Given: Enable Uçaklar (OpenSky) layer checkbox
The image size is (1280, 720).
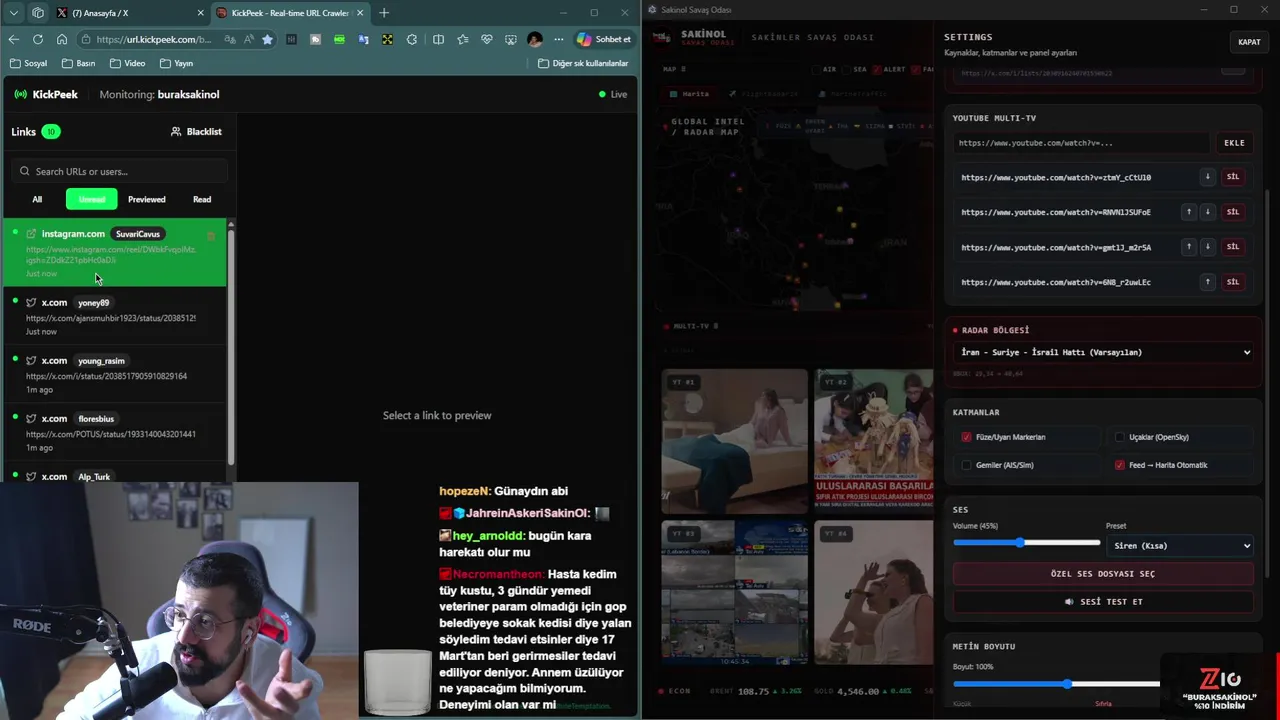Looking at the screenshot, I should tap(1120, 437).
